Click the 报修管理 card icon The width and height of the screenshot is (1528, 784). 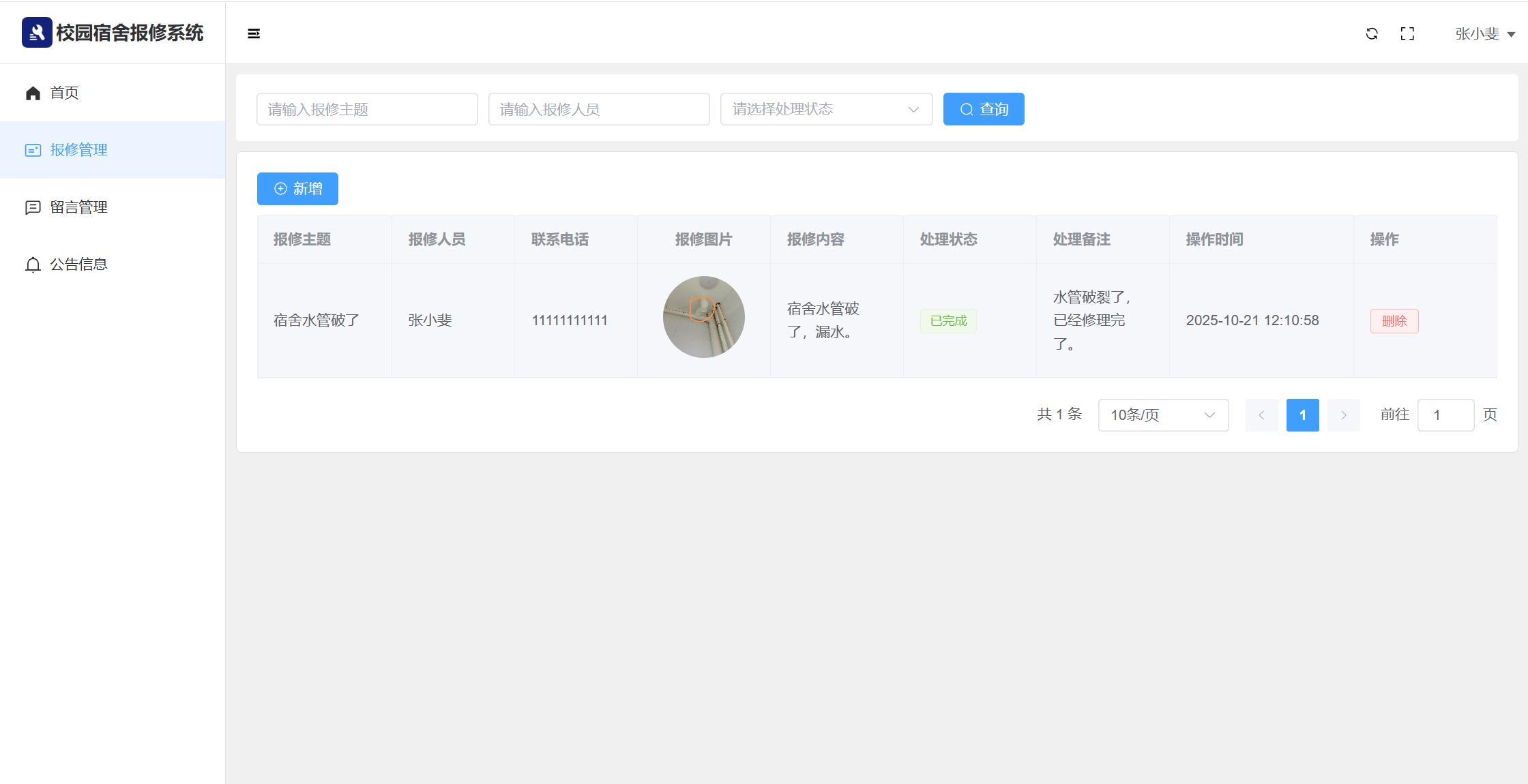click(x=33, y=150)
